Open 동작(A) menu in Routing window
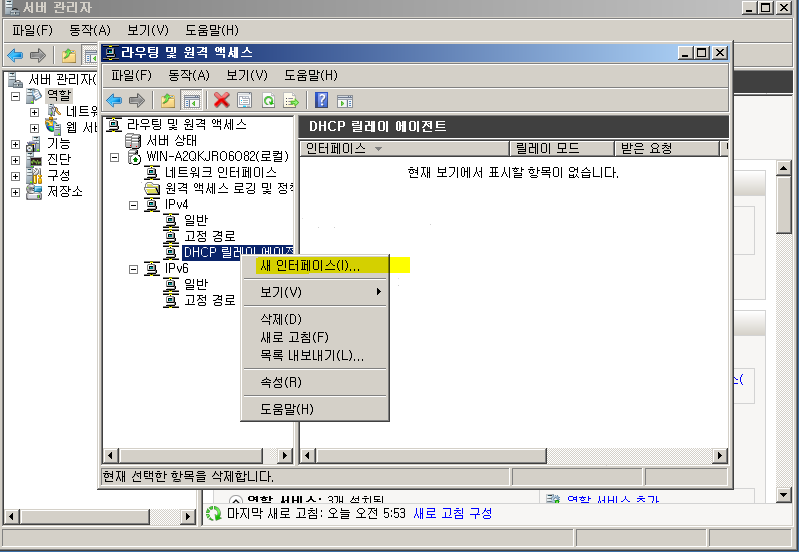799x552 pixels. click(x=189, y=75)
